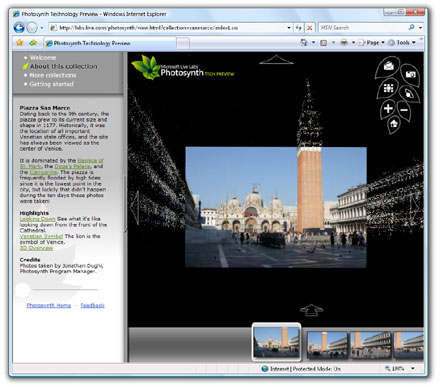Click the Internet zone globe icon

265,368
